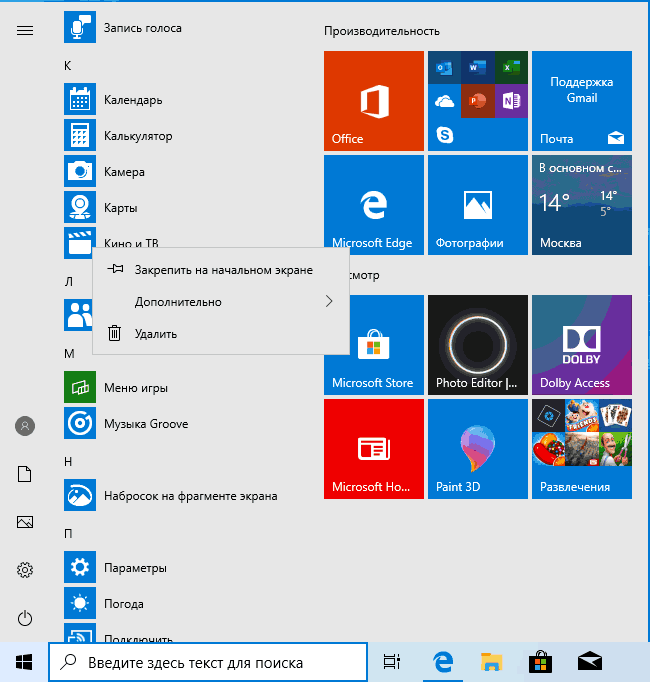The height and width of the screenshot is (682, 650).
Task: Open the hamburger menu at top left
Action: click(25, 30)
